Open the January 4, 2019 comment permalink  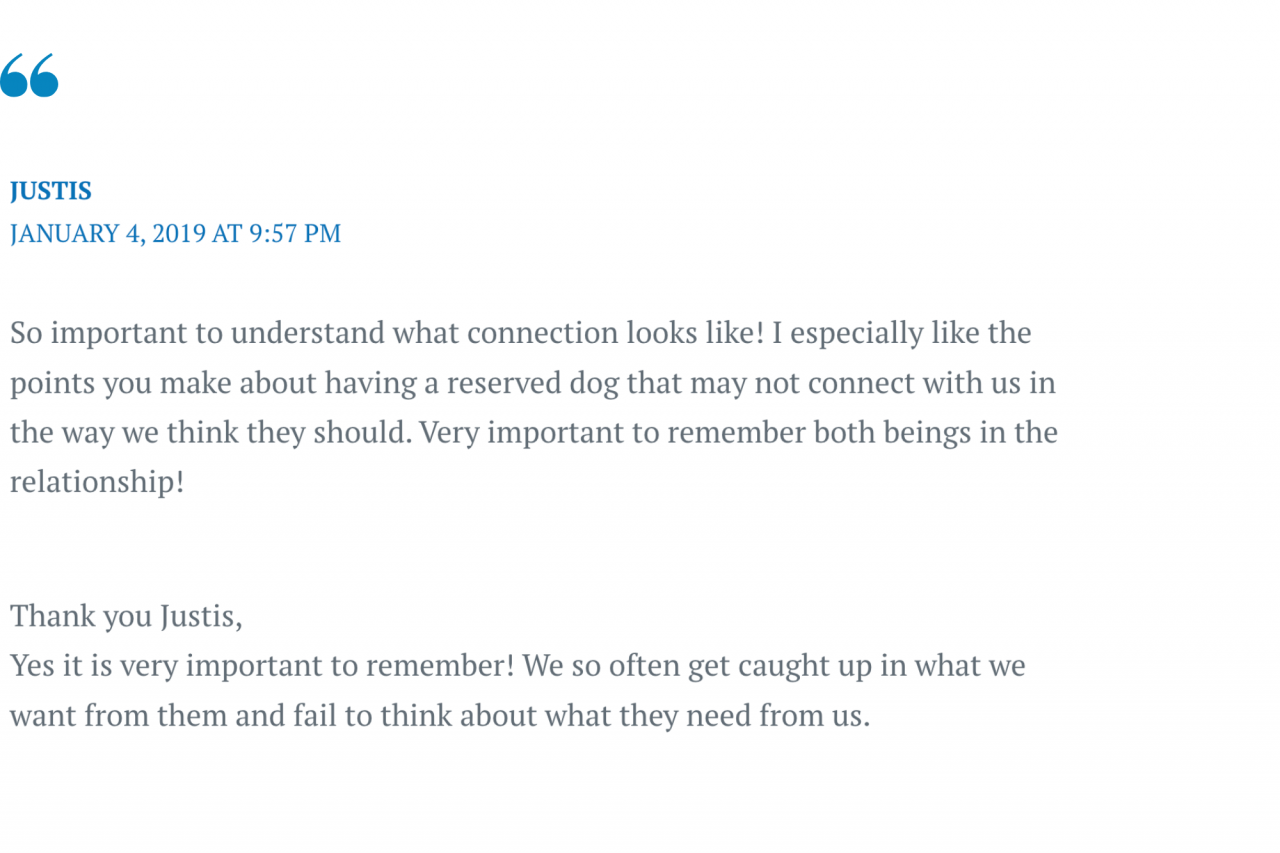click(175, 234)
